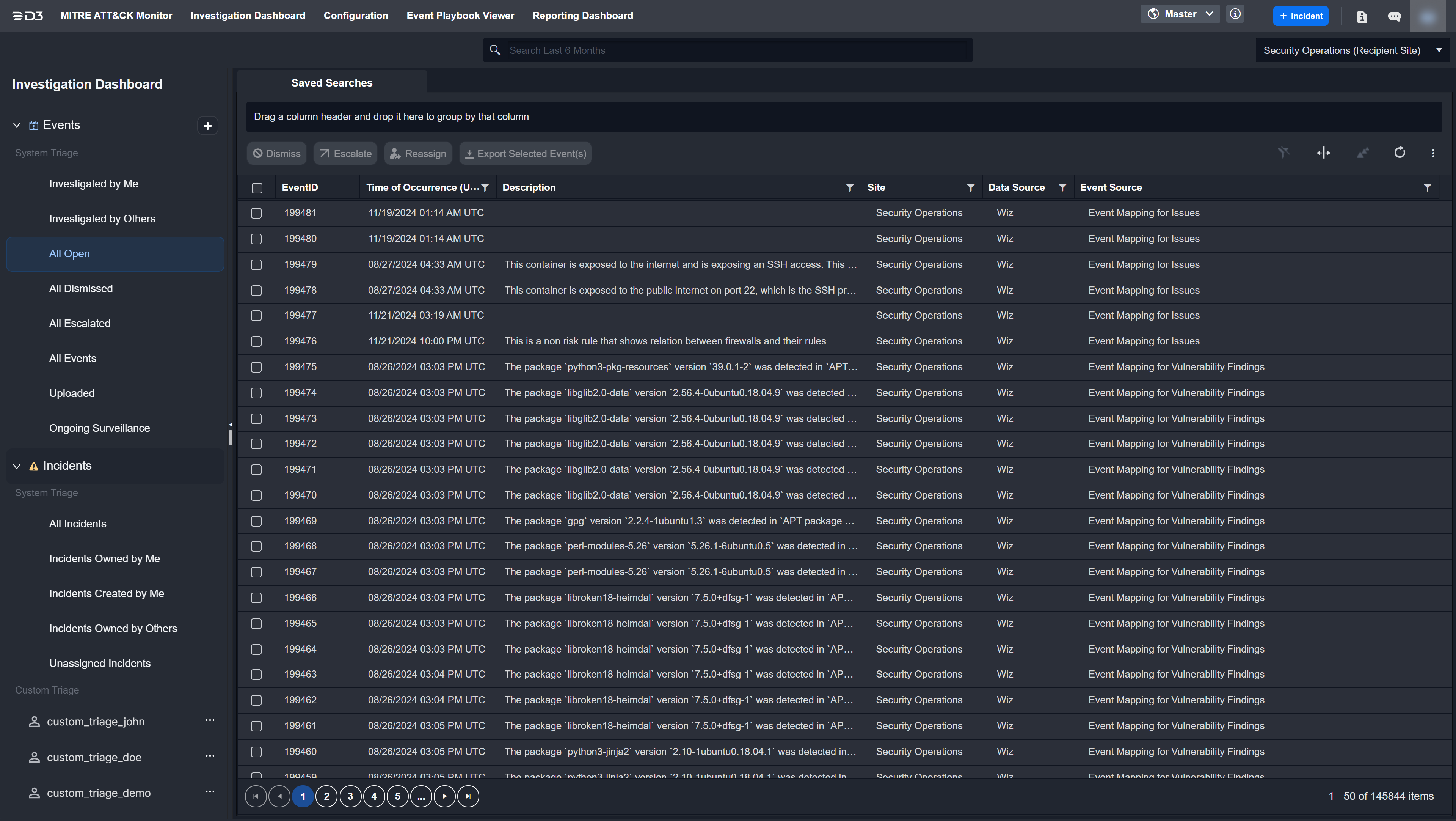Open the Master site dropdown
The image size is (1456, 821).
[1181, 14]
